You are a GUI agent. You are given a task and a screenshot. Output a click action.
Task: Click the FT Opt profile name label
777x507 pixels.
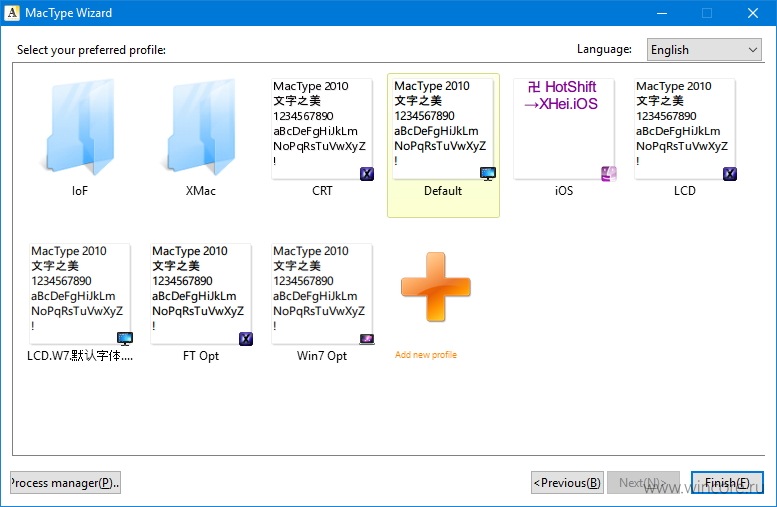(x=201, y=356)
